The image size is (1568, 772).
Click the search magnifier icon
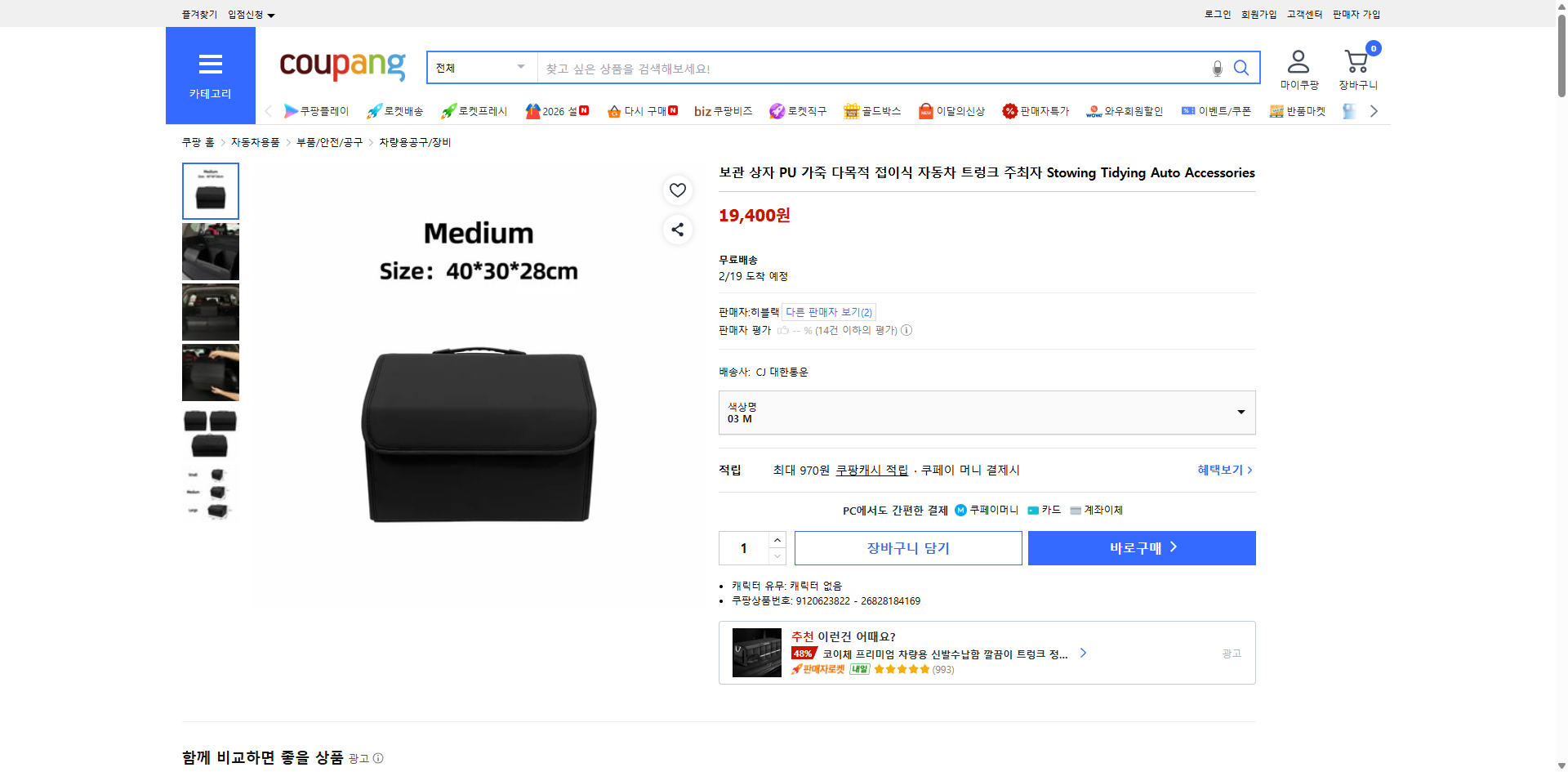pos(1241,68)
